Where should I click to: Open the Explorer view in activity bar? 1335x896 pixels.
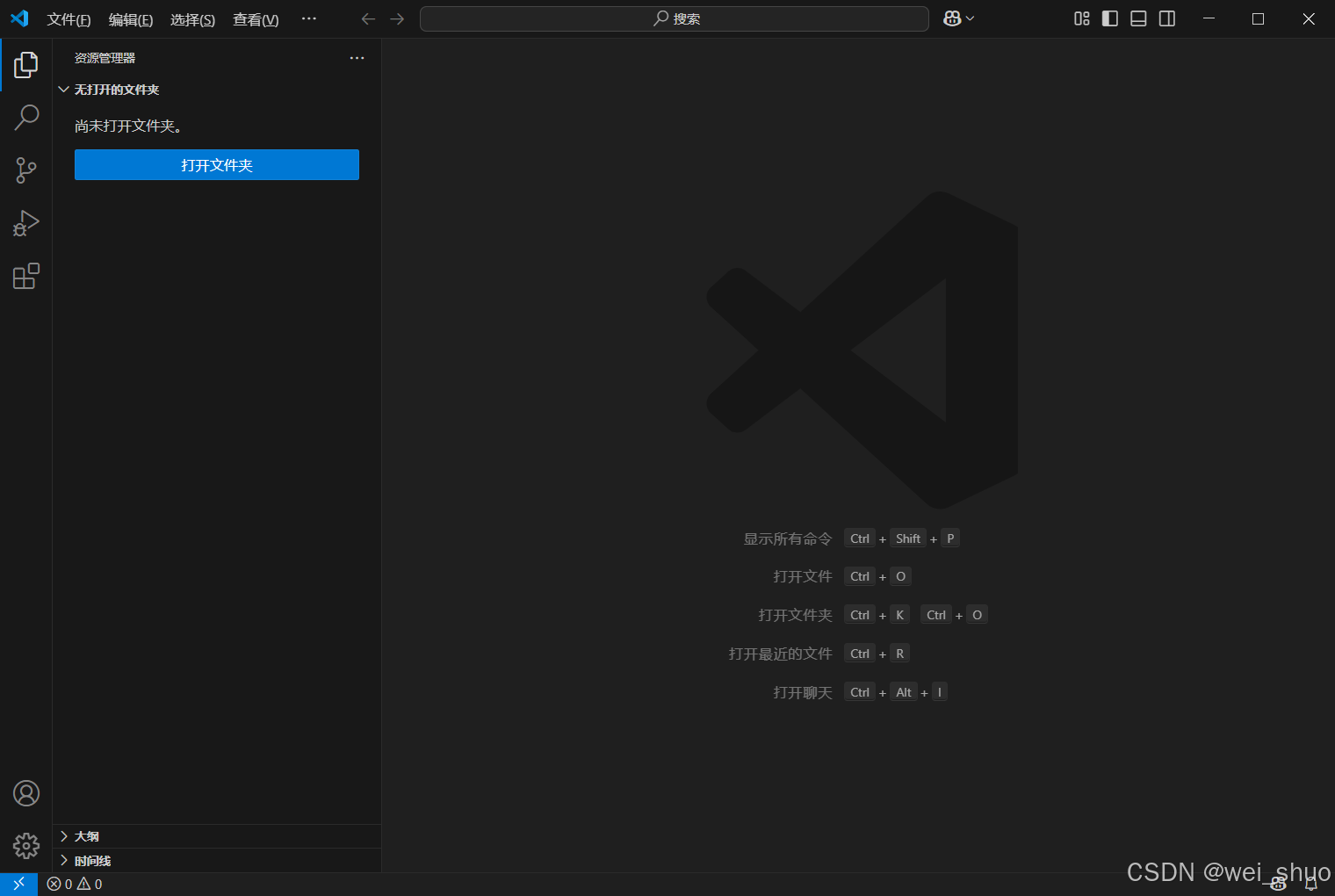coord(26,65)
